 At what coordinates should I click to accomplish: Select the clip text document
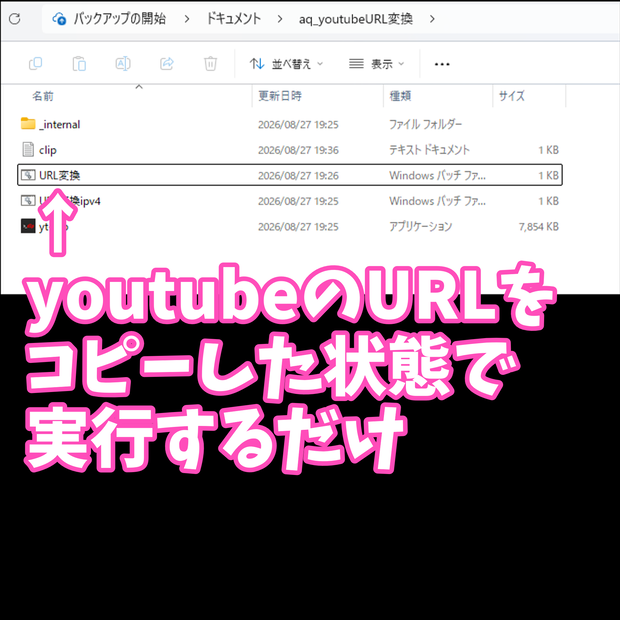click(x=290, y=150)
